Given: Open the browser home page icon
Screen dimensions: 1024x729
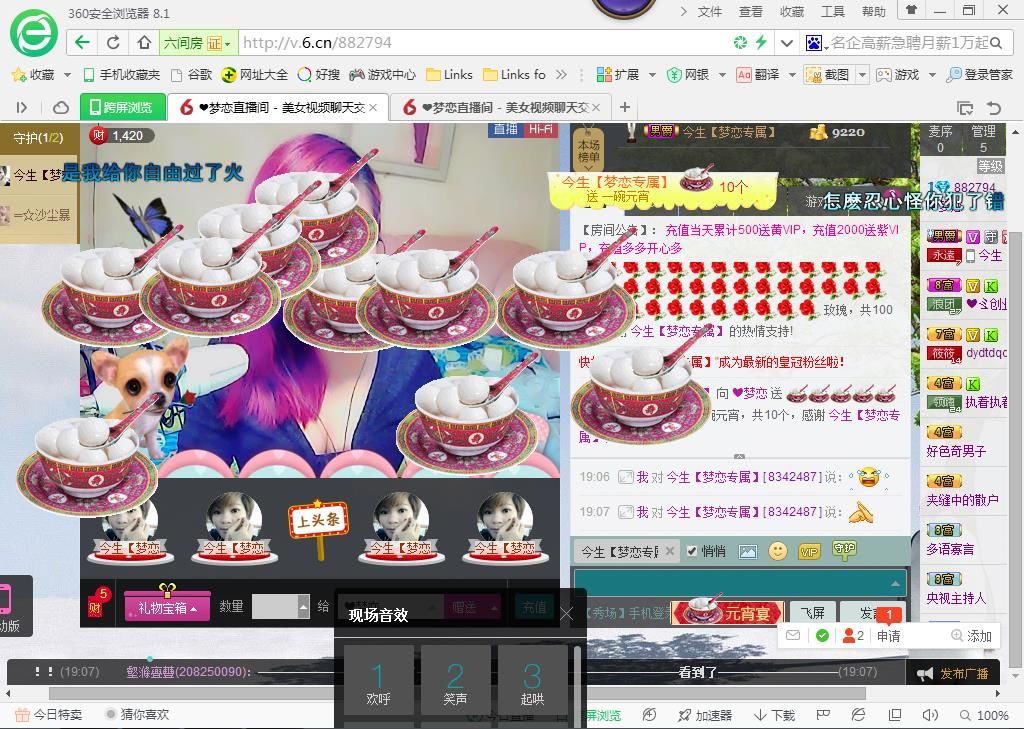Looking at the screenshot, I should (x=144, y=43).
